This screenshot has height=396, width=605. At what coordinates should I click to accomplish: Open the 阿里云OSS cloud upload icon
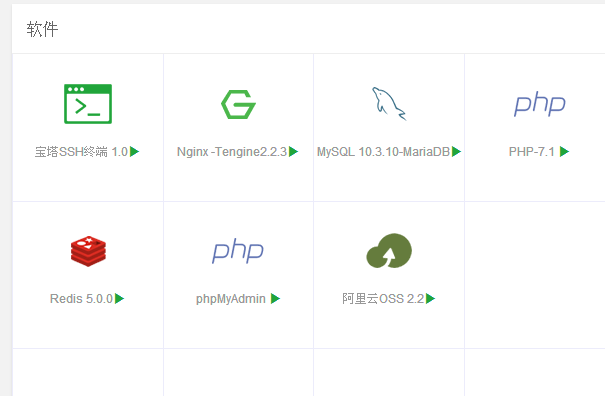click(389, 251)
